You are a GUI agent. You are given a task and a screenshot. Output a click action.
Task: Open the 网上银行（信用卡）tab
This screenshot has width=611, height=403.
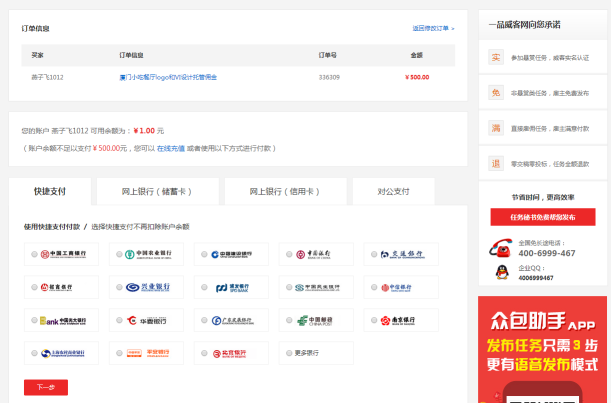(284, 191)
